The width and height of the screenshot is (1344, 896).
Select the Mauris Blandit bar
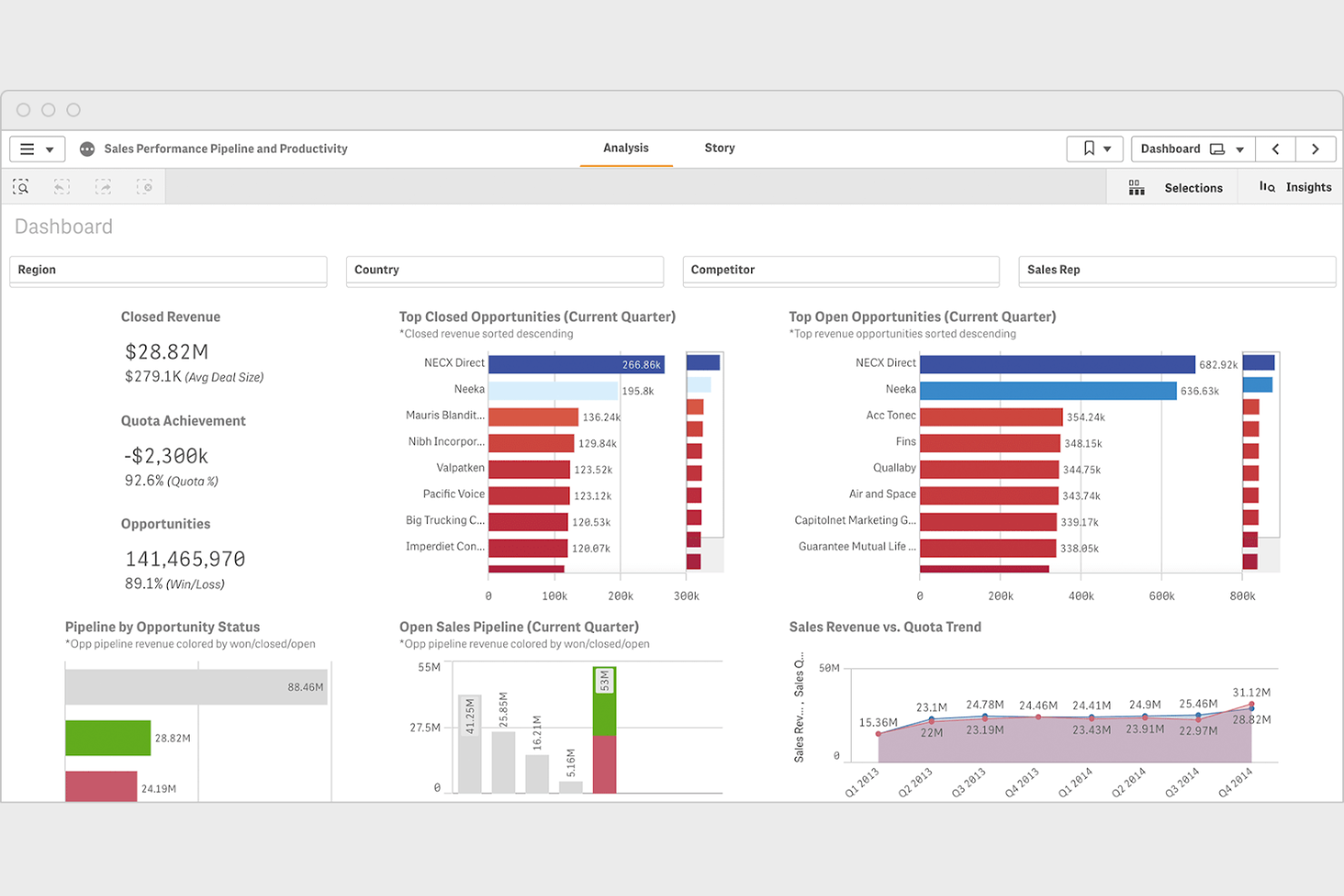point(533,417)
